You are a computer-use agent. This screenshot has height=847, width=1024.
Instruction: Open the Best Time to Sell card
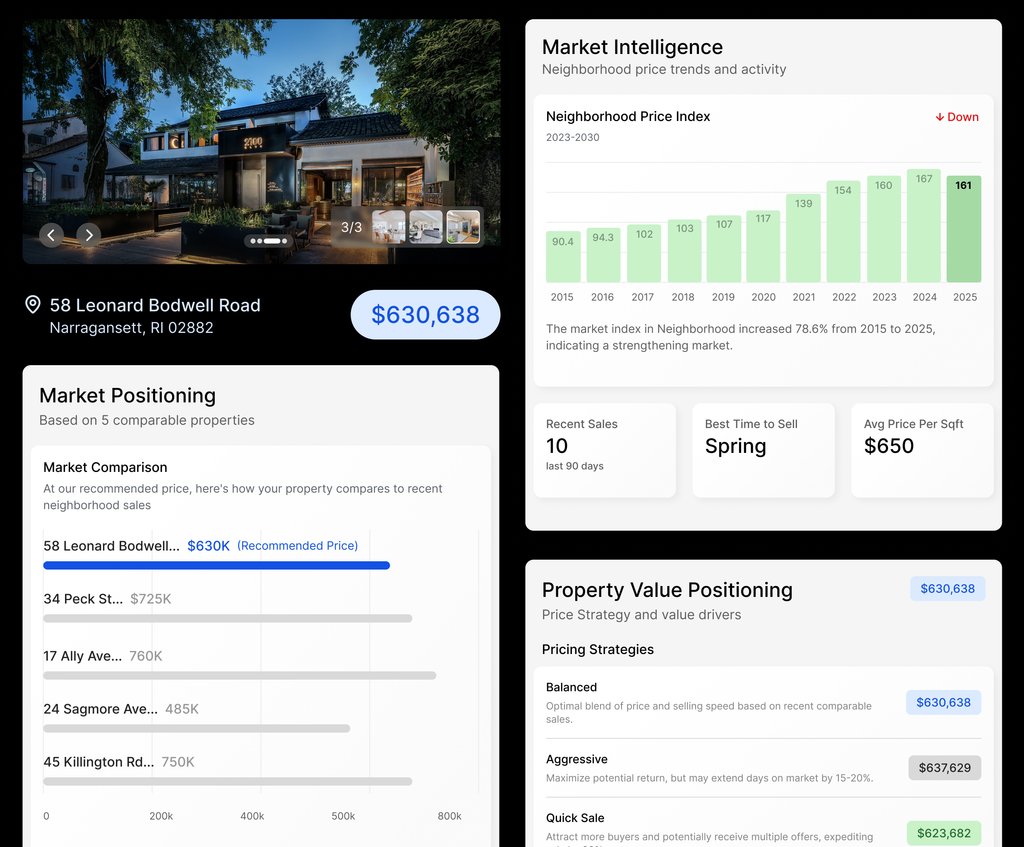point(763,450)
